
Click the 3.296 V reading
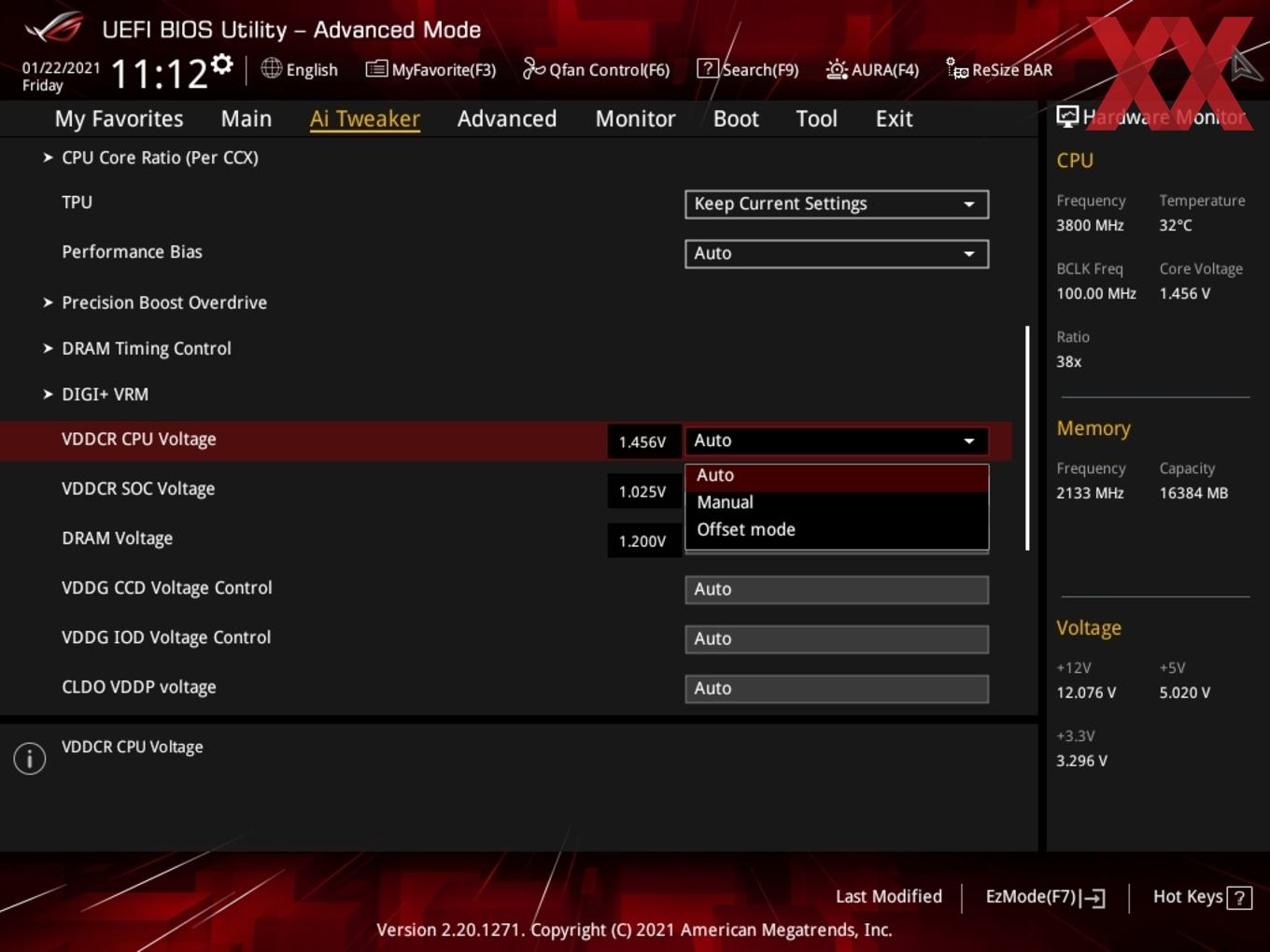pyautogui.click(x=1081, y=761)
